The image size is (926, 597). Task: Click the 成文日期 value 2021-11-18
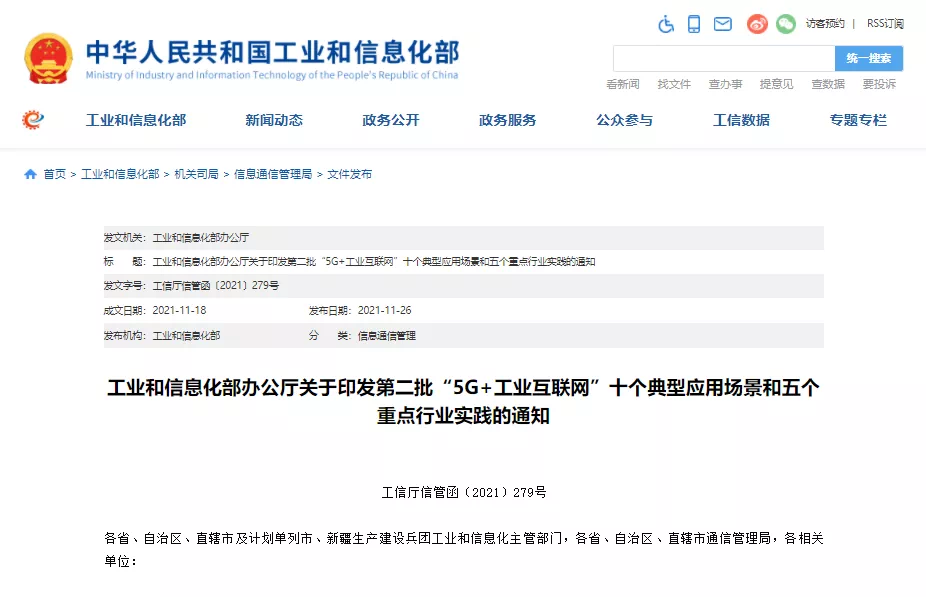tap(180, 310)
